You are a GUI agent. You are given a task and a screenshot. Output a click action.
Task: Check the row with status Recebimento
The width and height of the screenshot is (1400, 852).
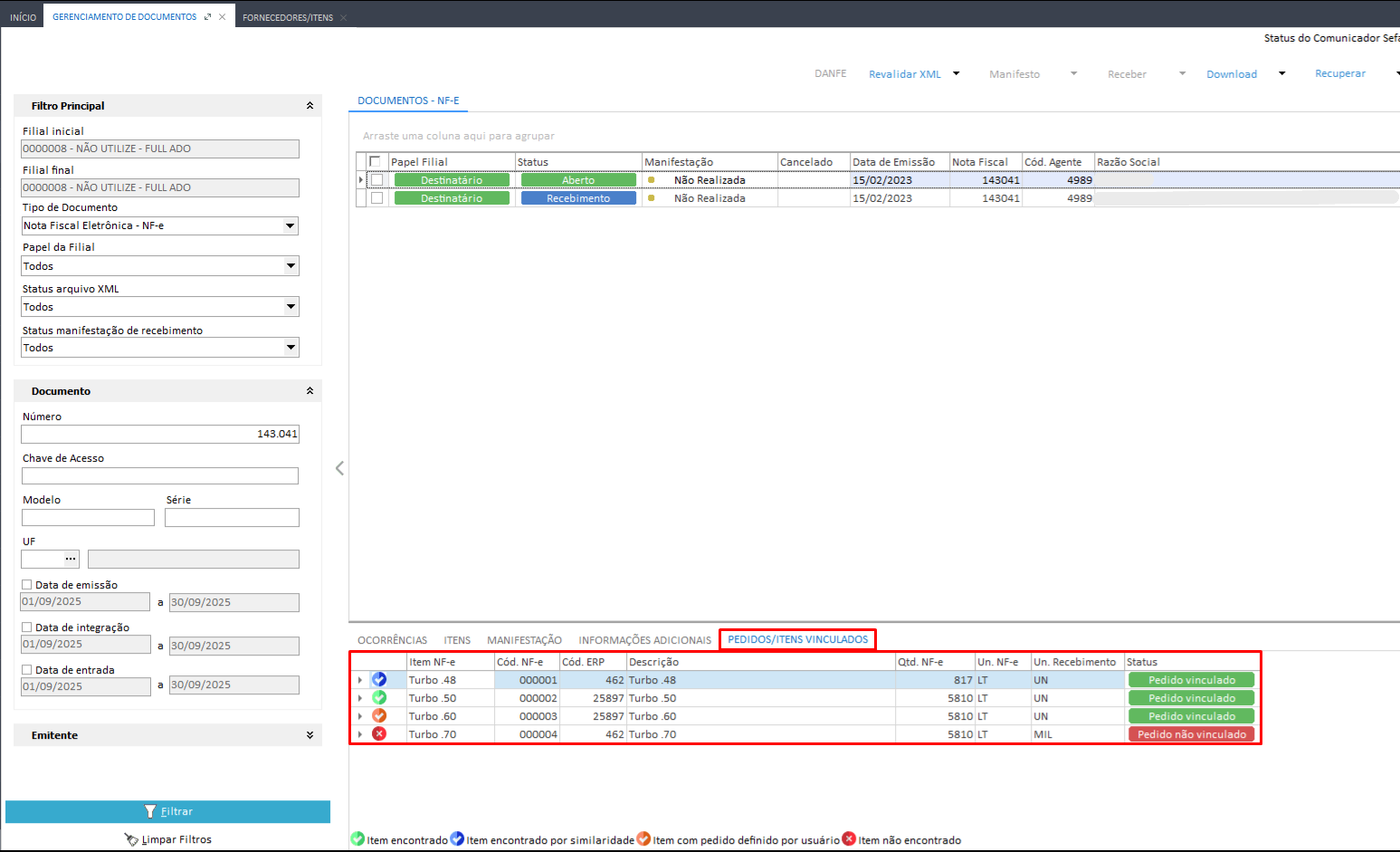tap(377, 198)
